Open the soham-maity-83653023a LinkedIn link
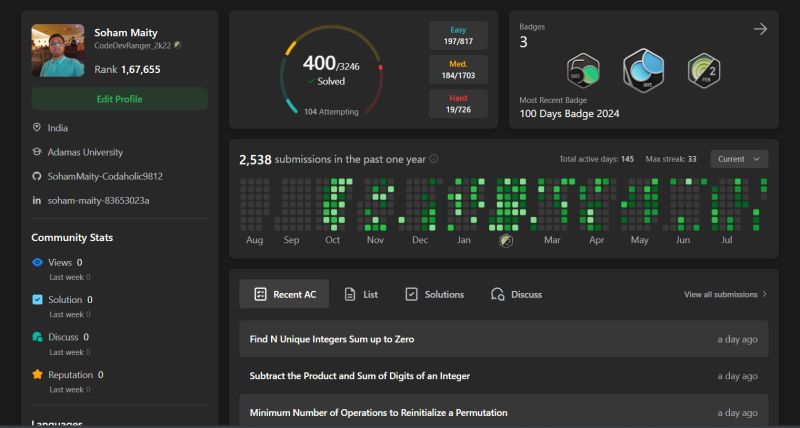This screenshot has width=800, height=428. pos(98,200)
